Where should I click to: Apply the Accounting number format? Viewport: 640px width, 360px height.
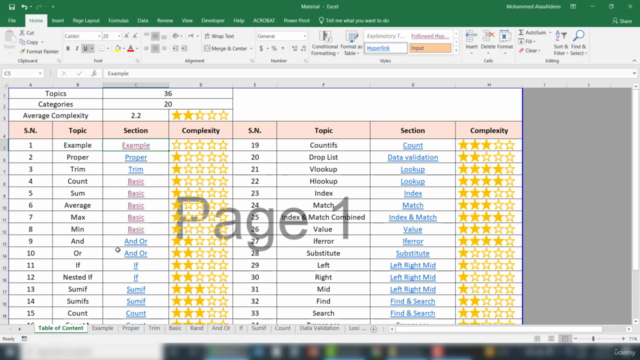click(x=261, y=49)
